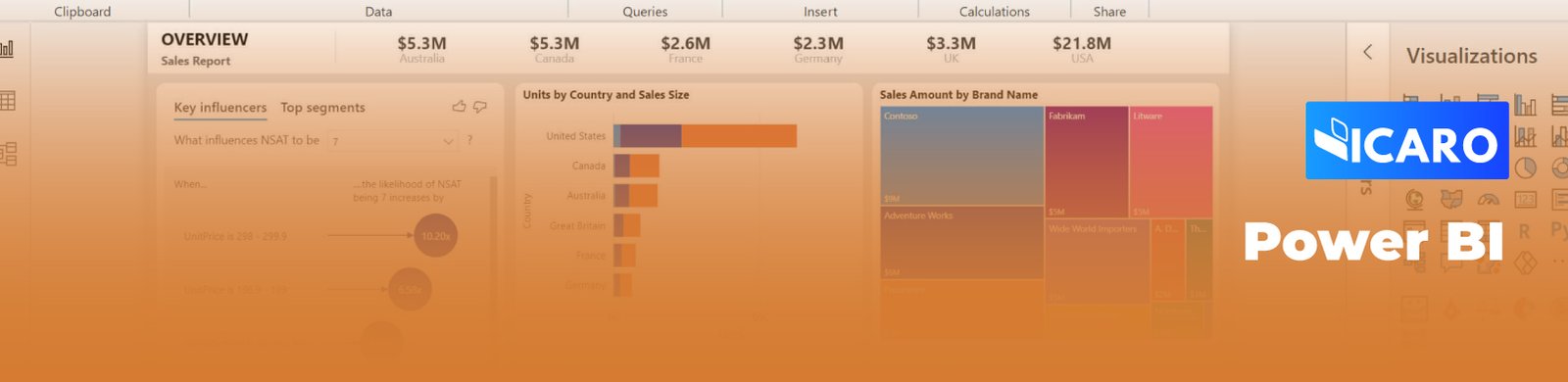Select the $5.3M Canada card
This screenshot has width=1568, height=382.
pyautogui.click(x=555, y=49)
